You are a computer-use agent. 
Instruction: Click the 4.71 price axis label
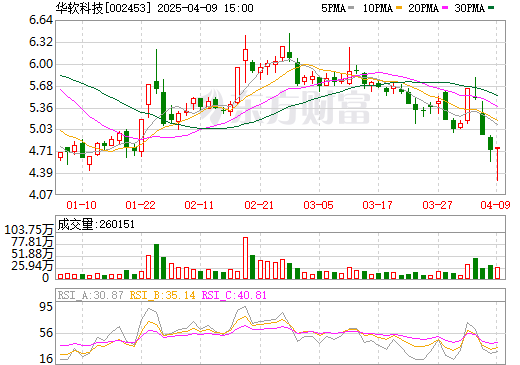click(x=41, y=151)
